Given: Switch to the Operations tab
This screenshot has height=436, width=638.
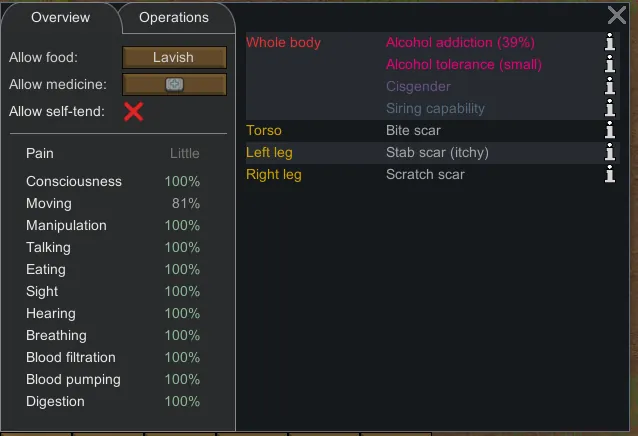Looking at the screenshot, I should pos(174,17).
